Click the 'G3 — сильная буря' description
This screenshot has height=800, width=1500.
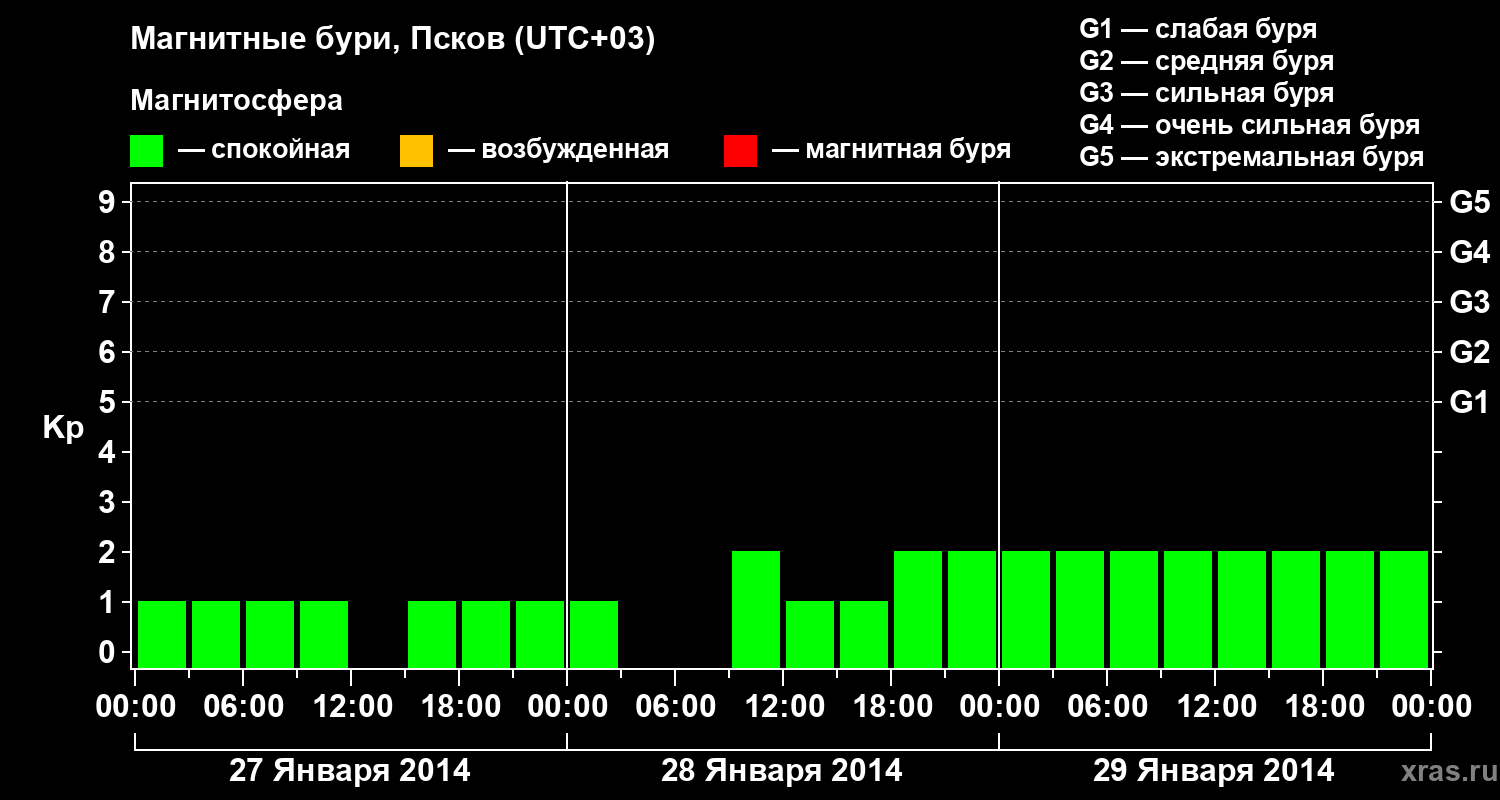click(x=1206, y=93)
